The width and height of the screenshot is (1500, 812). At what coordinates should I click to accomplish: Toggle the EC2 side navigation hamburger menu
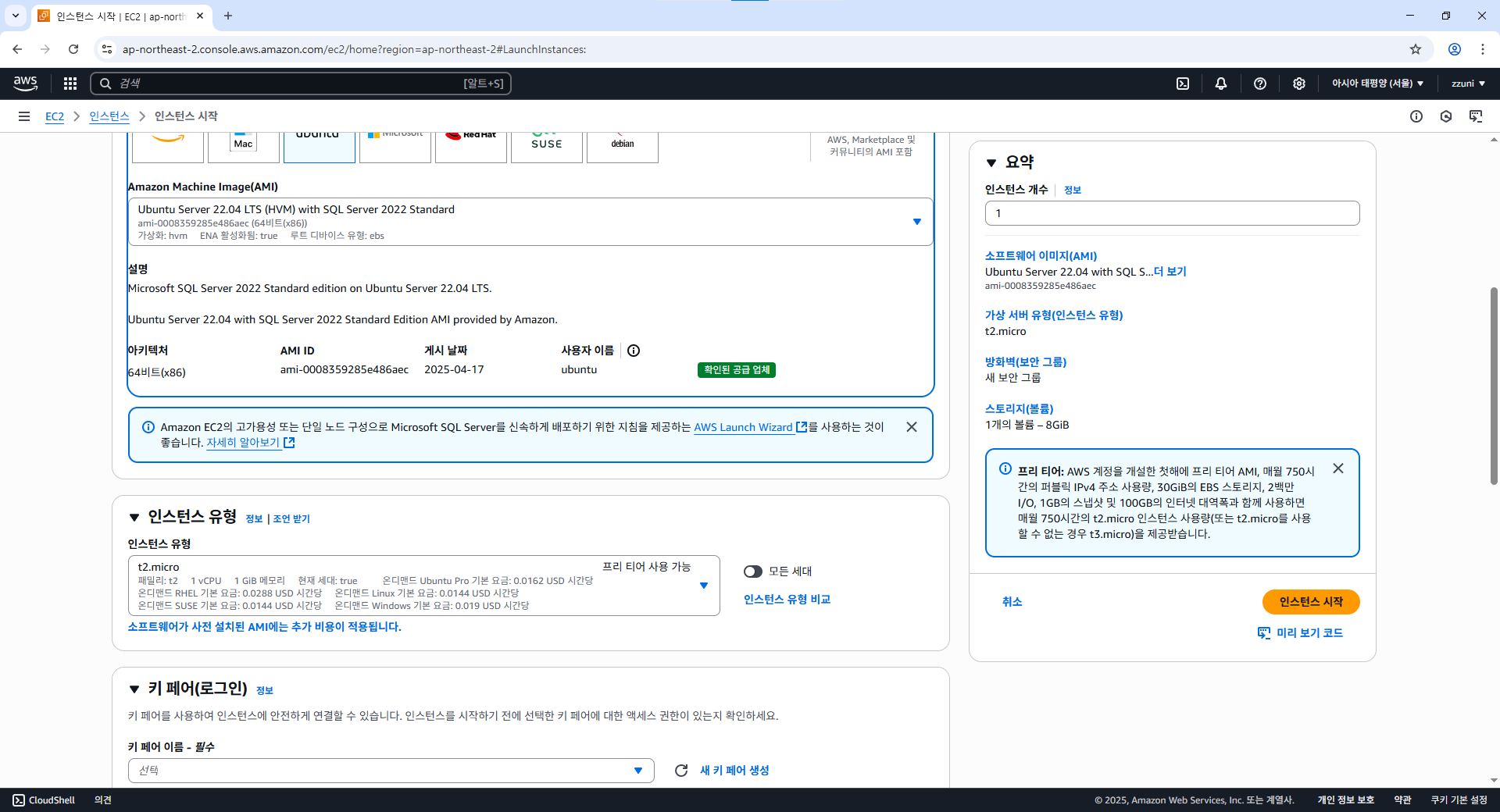[24, 116]
